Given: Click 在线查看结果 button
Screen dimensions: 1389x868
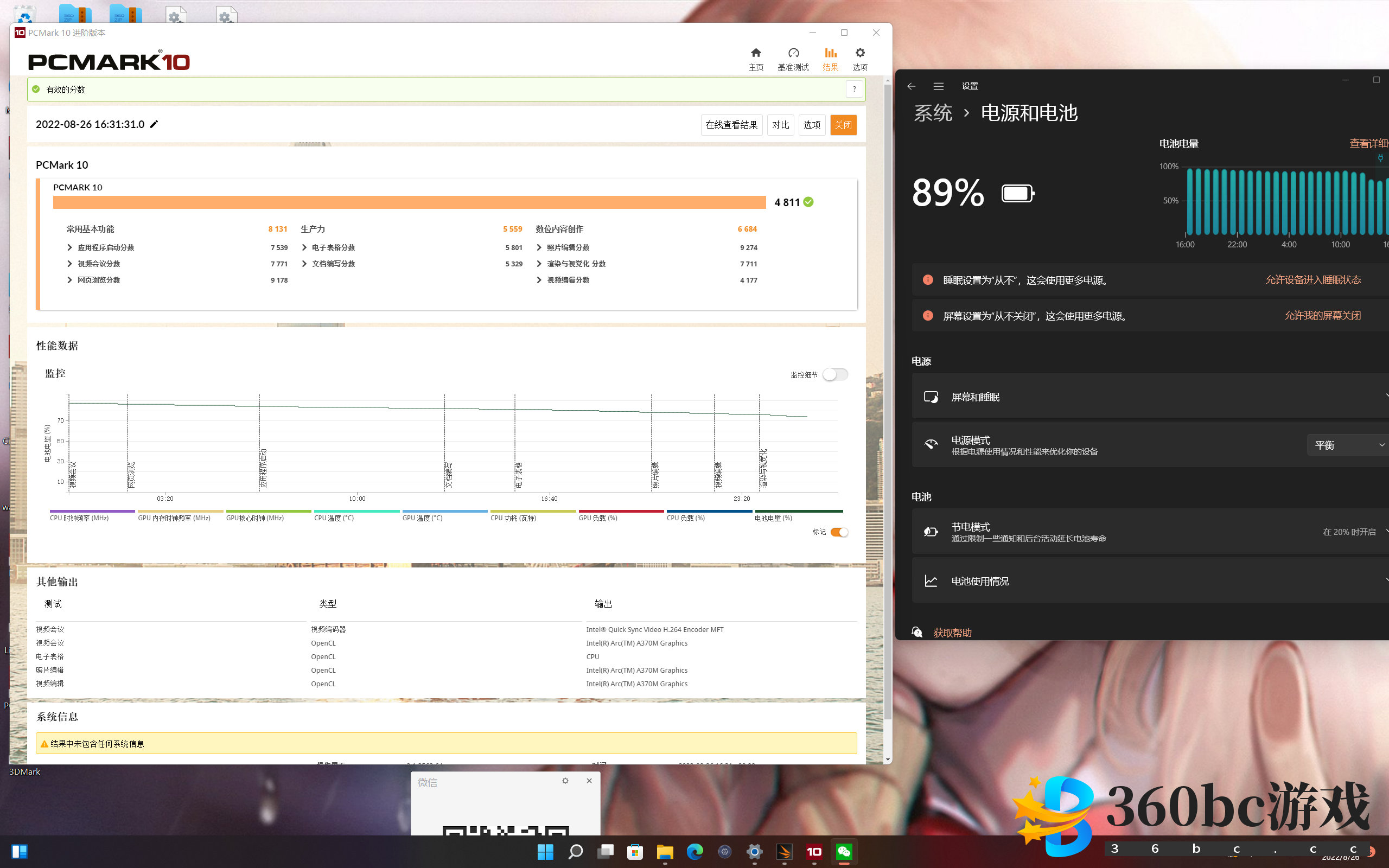Looking at the screenshot, I should [x=731, y=125].
